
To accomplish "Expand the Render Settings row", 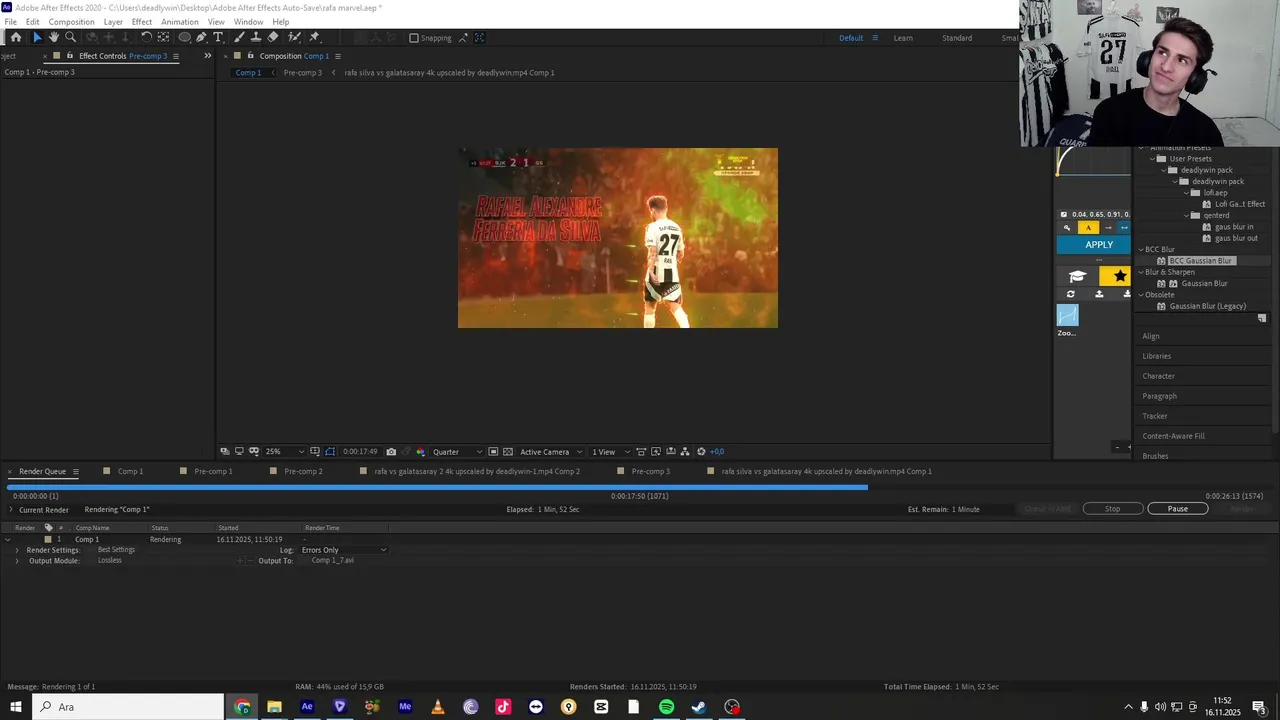I will (x=17, y=550).
